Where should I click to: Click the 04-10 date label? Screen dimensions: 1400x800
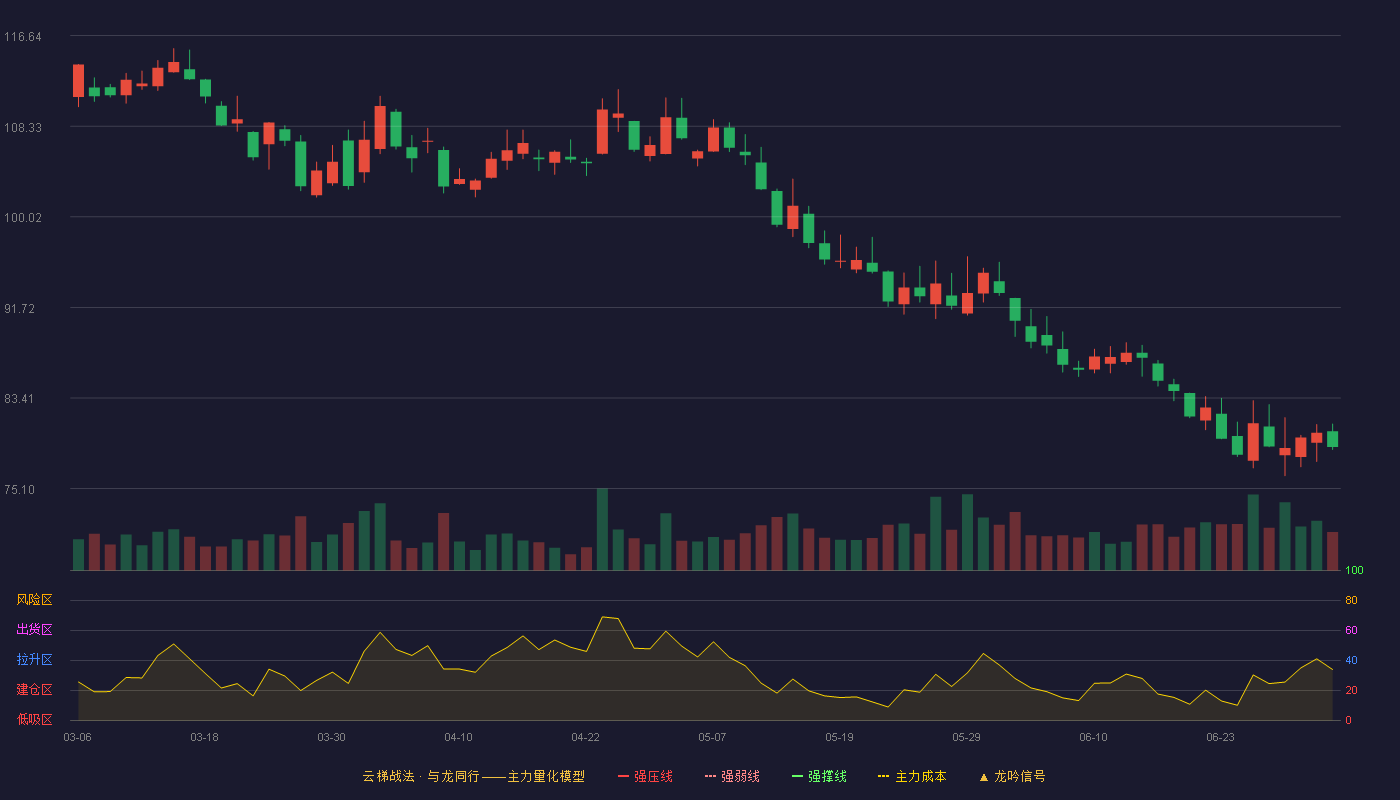click(x=459, y=737)
